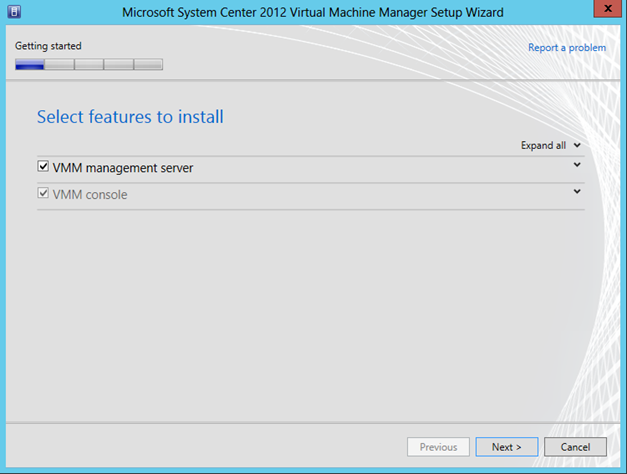Click the Select features to install heading
This screenshot has width=627, height=474.
(130, 117)
